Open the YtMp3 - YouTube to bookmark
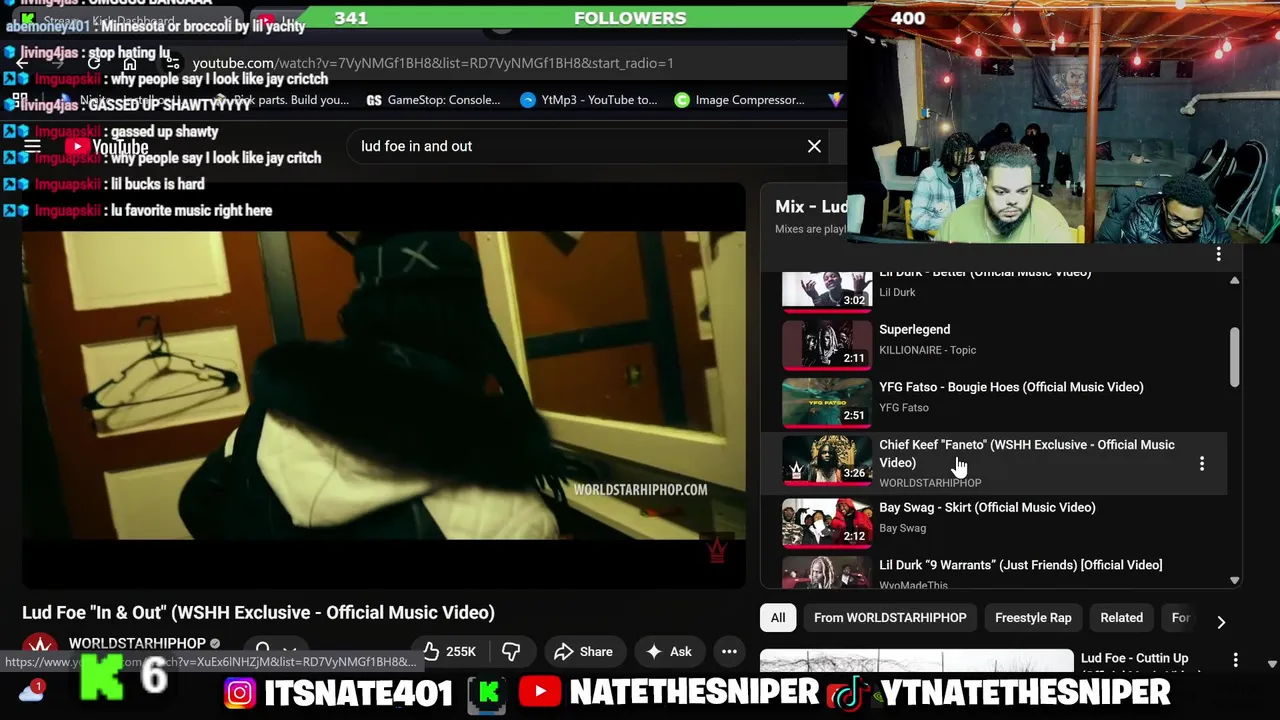 tap(588, 100)
